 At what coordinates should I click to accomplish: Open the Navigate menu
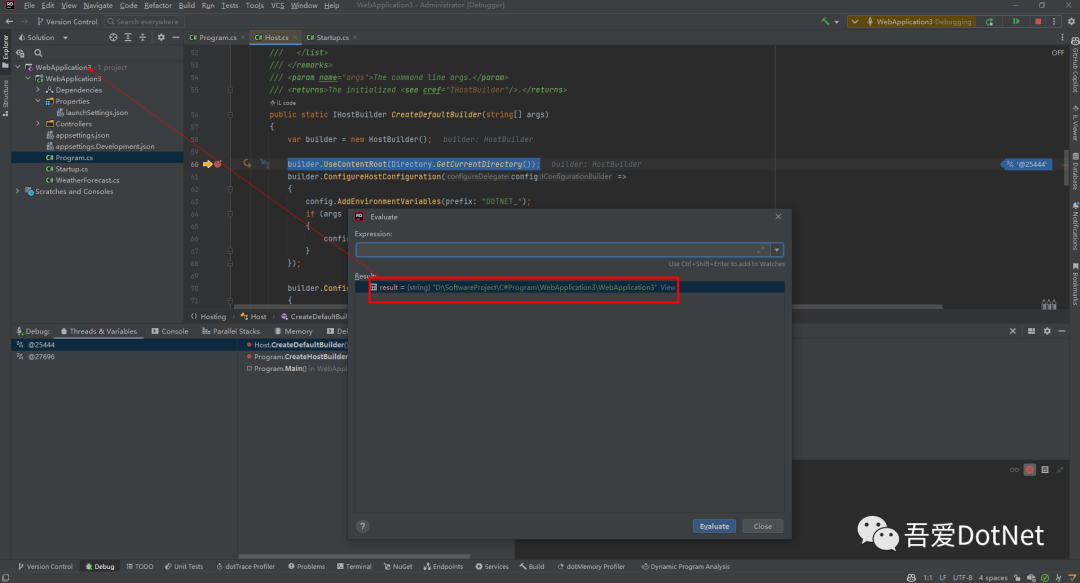click(98, 6)
